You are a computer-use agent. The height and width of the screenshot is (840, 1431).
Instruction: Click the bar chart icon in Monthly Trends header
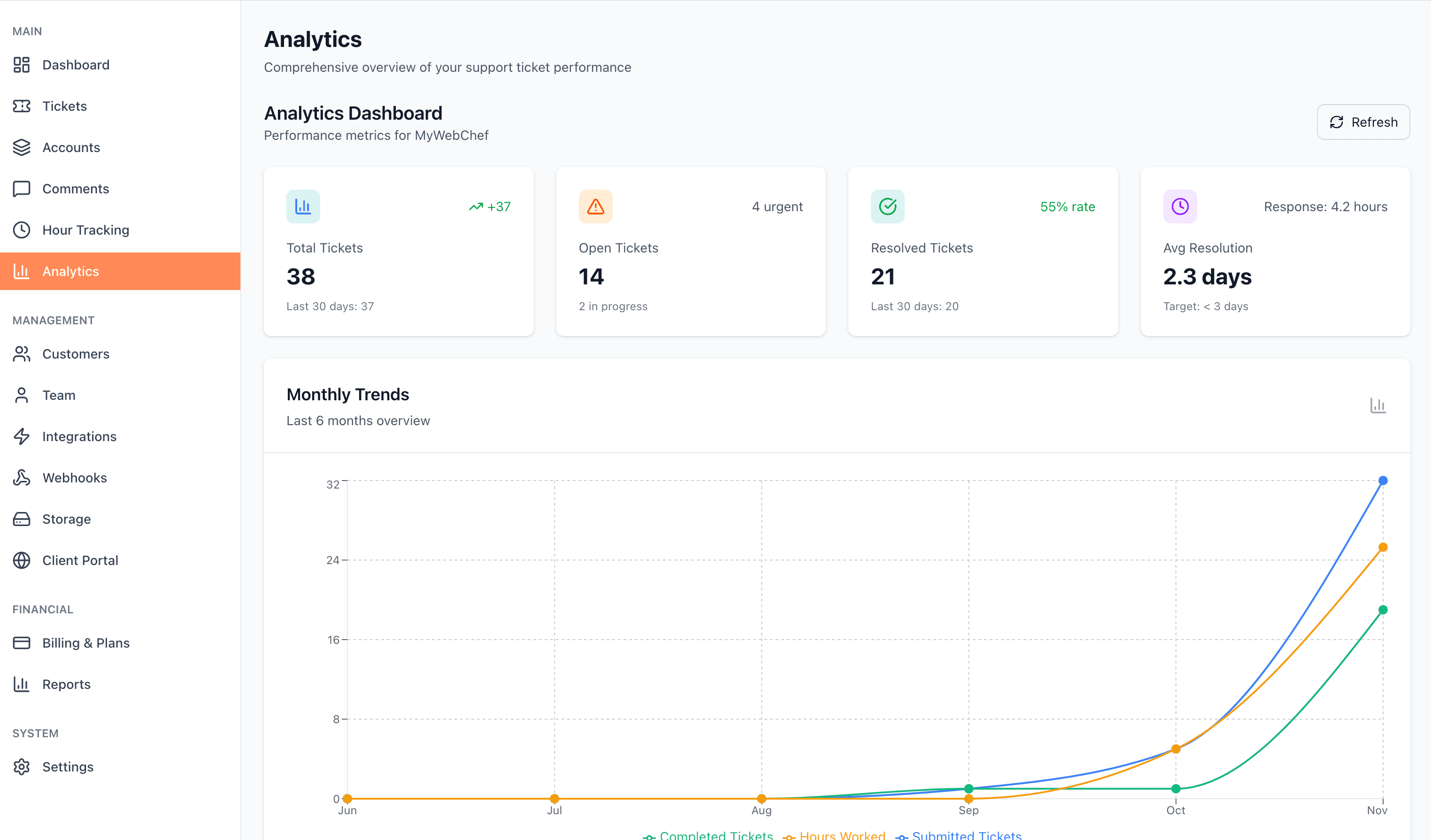point(1377,405)
